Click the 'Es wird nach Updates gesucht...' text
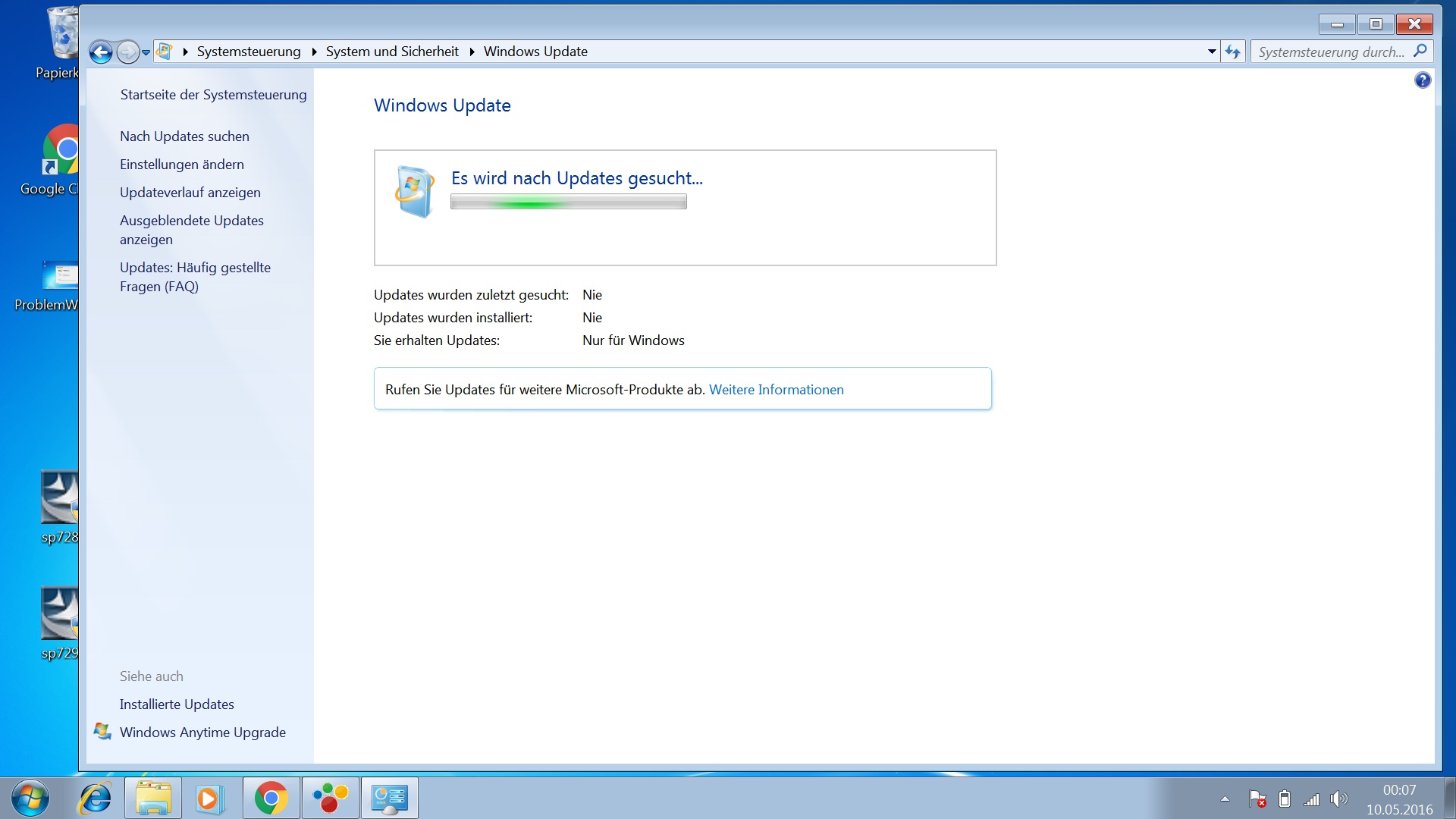 pos(577,178)
